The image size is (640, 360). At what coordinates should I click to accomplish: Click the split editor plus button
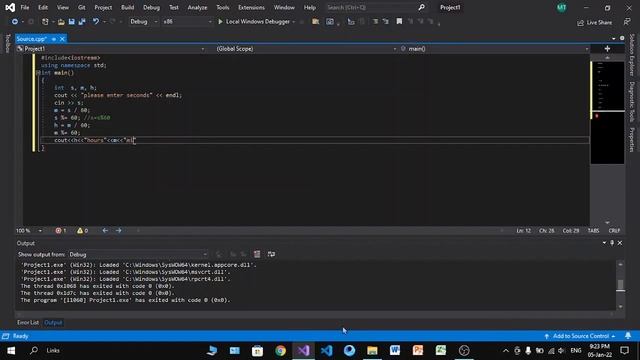click(607, 49)
